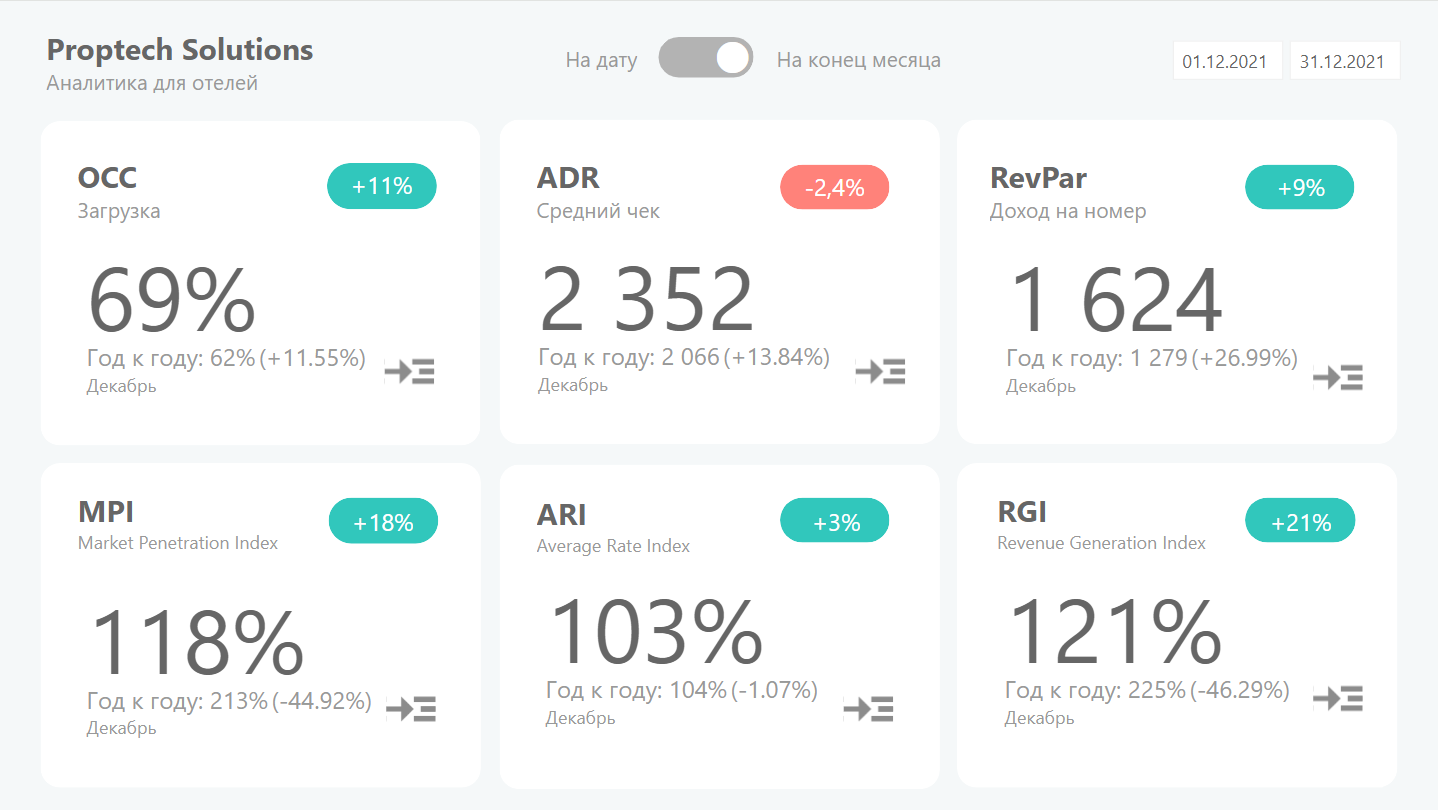Image resolution: width=1438 pixels, height=810 pixels.
Task: Click the MPI heading
Action: (x=105, y=512)
